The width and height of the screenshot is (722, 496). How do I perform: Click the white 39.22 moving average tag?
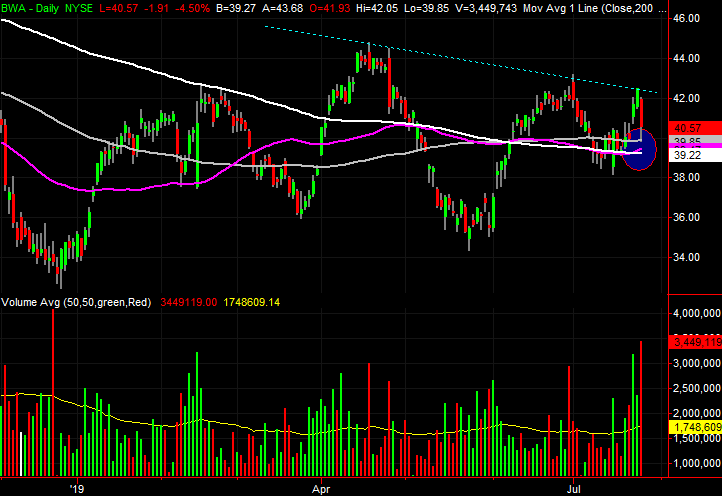pyautogui.click(x=695, y=155)
